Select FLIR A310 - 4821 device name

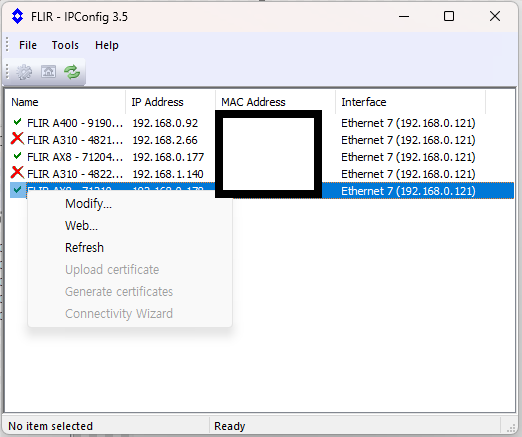(x=75, y=140)
